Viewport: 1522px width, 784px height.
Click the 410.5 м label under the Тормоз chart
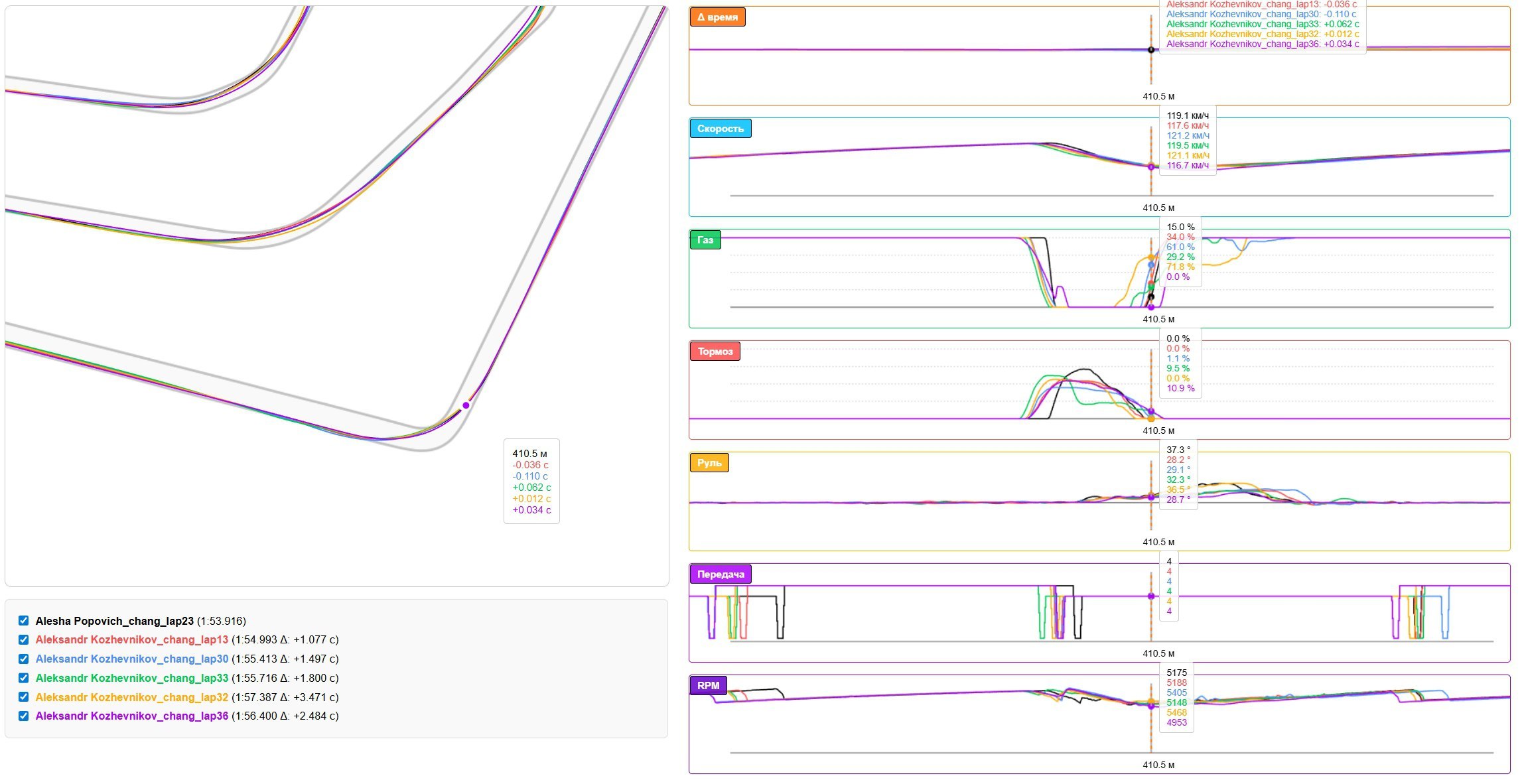point(1158,430)
